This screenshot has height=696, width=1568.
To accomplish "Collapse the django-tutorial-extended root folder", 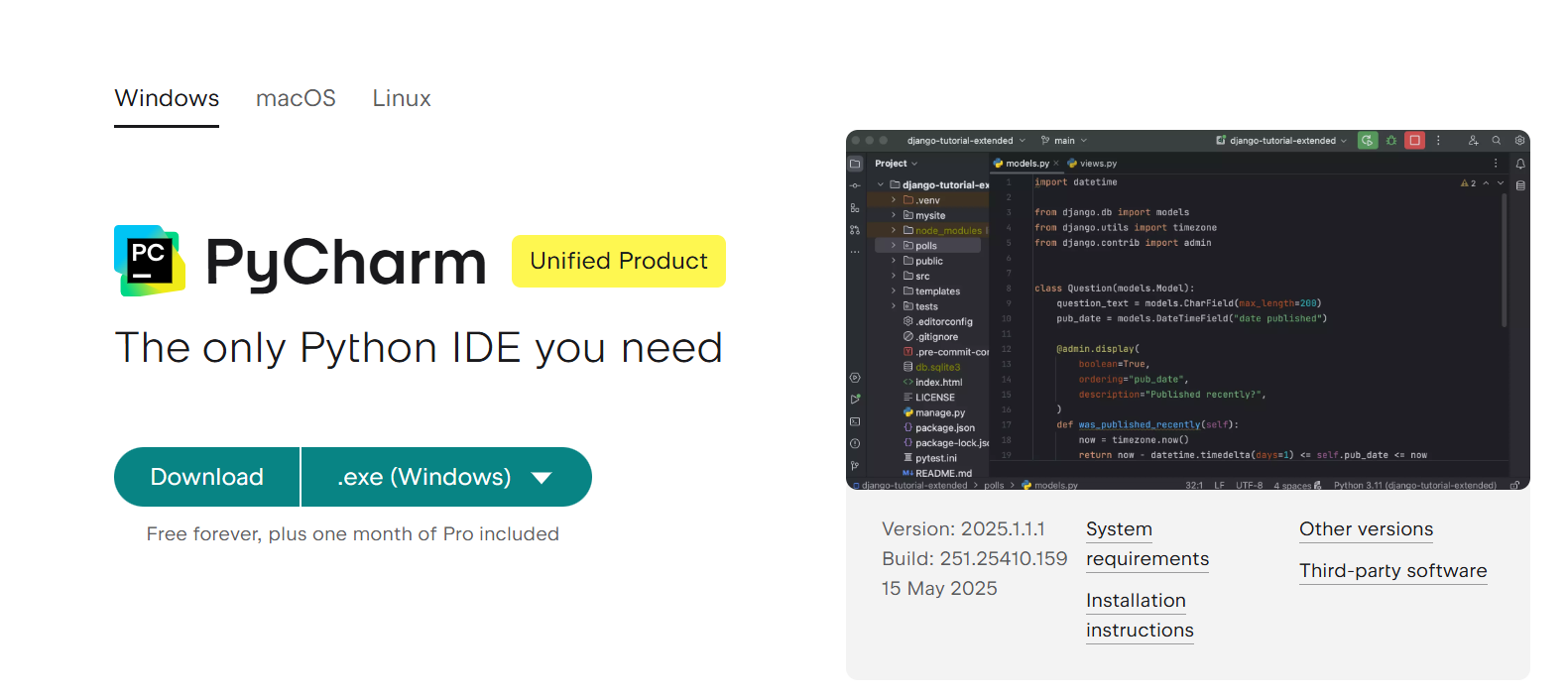I will pyautogui.click(x=880, y=185).
